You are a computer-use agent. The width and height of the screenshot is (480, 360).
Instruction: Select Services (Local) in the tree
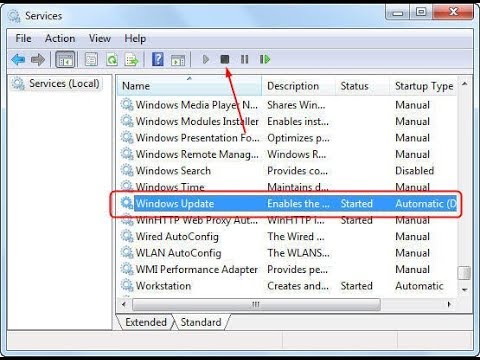(x=56, y=83)
